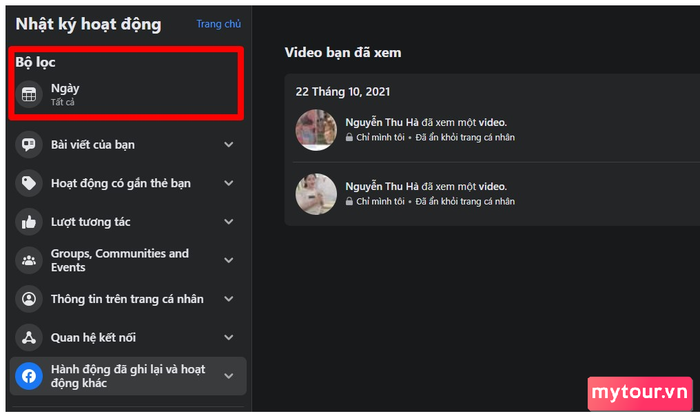Click the connections icon for Quan hệ kết nối
This screenshot has width=700, height=420.
point(29,337)
